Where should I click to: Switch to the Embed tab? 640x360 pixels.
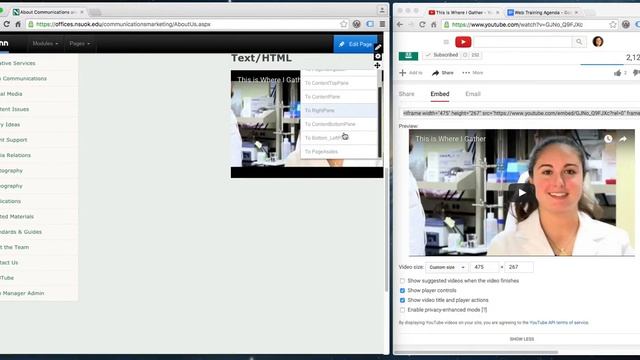pyautogui.click(x=440, y=94)
